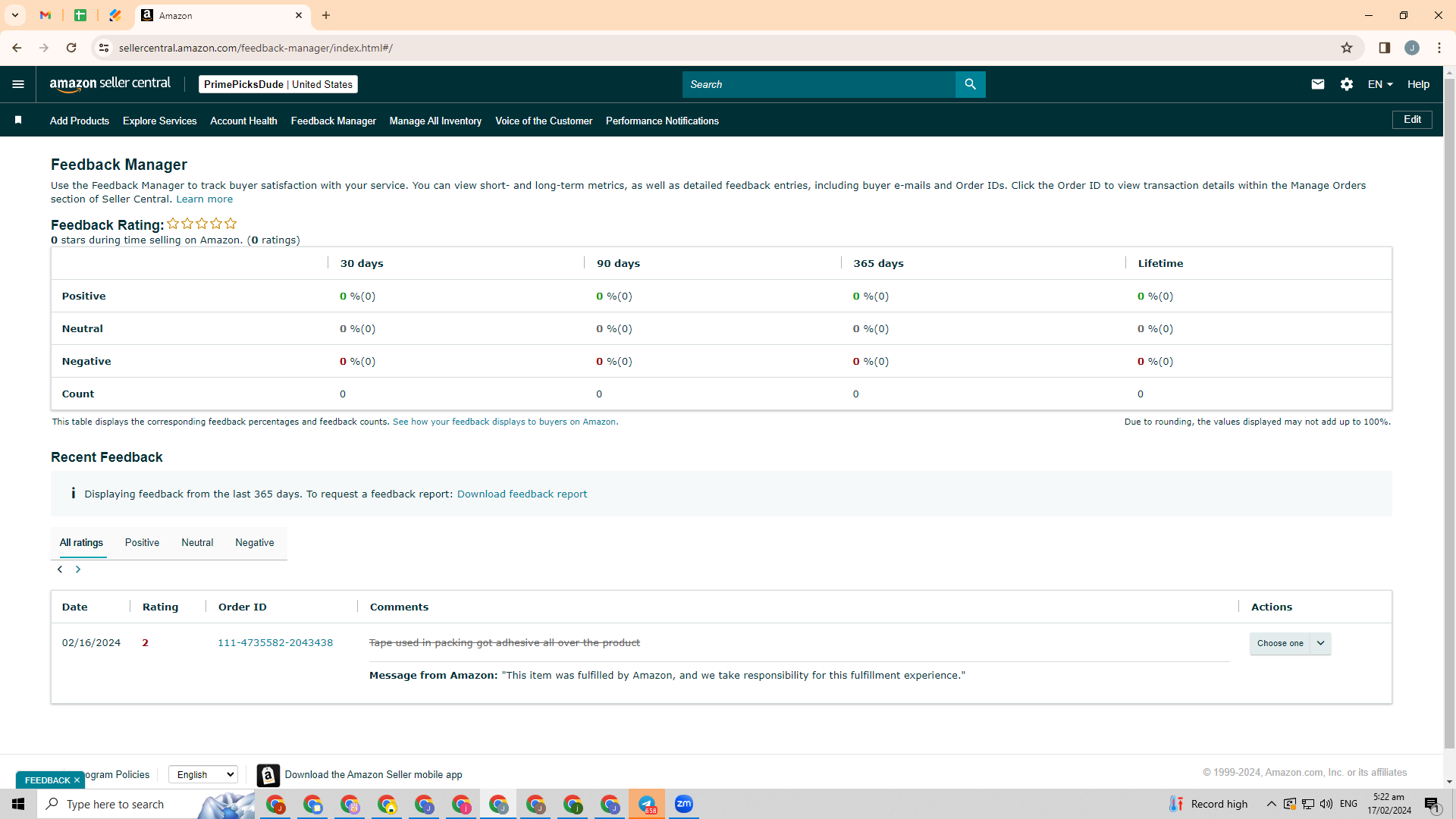This screenshot has width=1456, height=819.
Task: Click the Record high weather widget
Action: click(x=1209, y=804)
